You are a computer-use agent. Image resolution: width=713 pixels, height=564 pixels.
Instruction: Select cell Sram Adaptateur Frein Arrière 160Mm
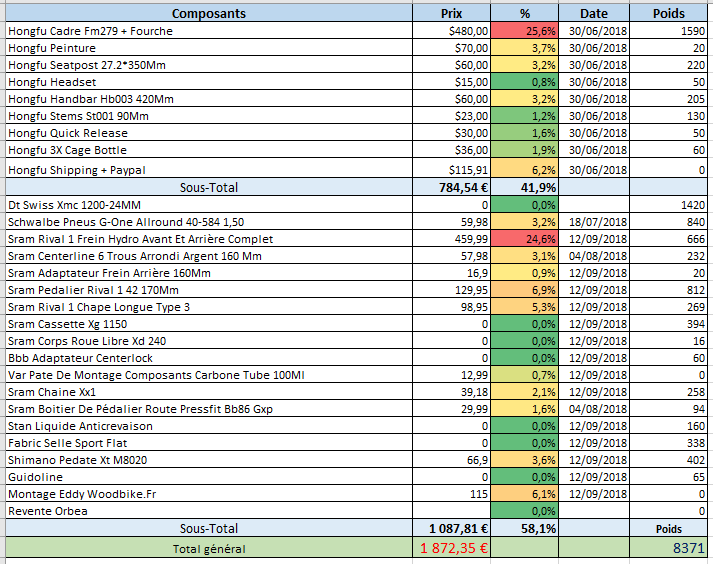pos(209,273)
